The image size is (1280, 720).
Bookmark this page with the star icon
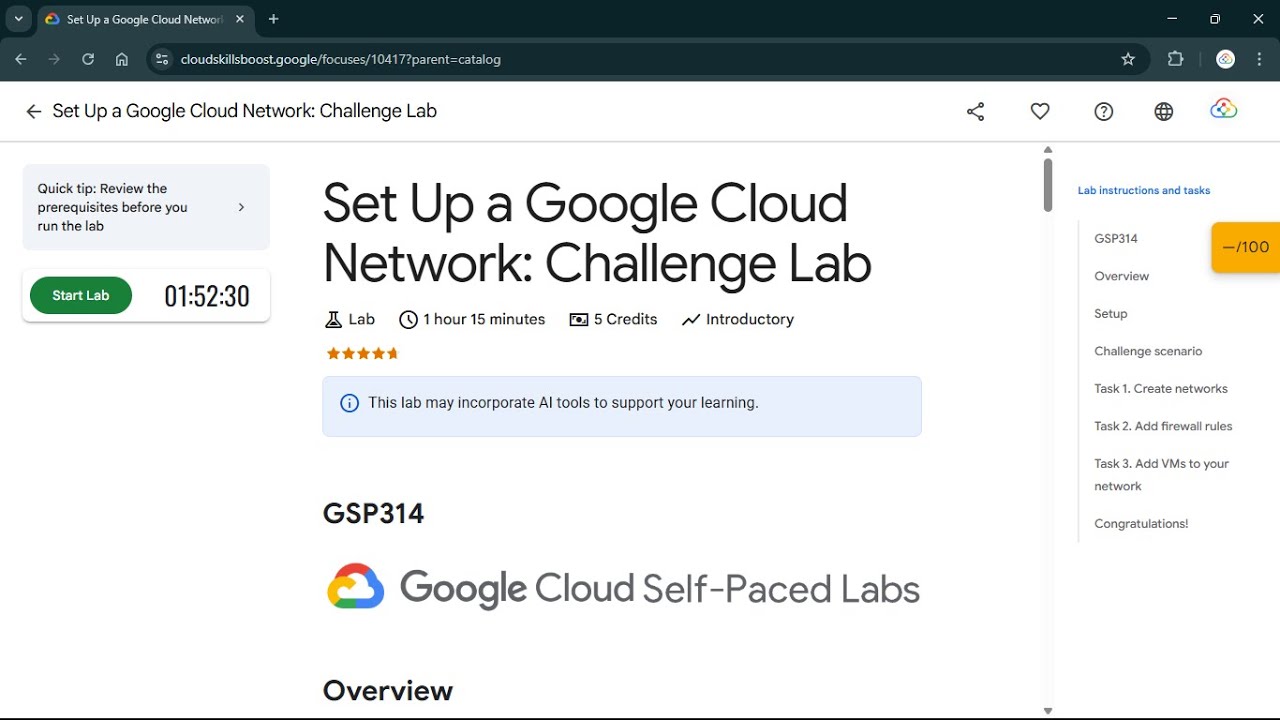click(x=1128, y=59)
